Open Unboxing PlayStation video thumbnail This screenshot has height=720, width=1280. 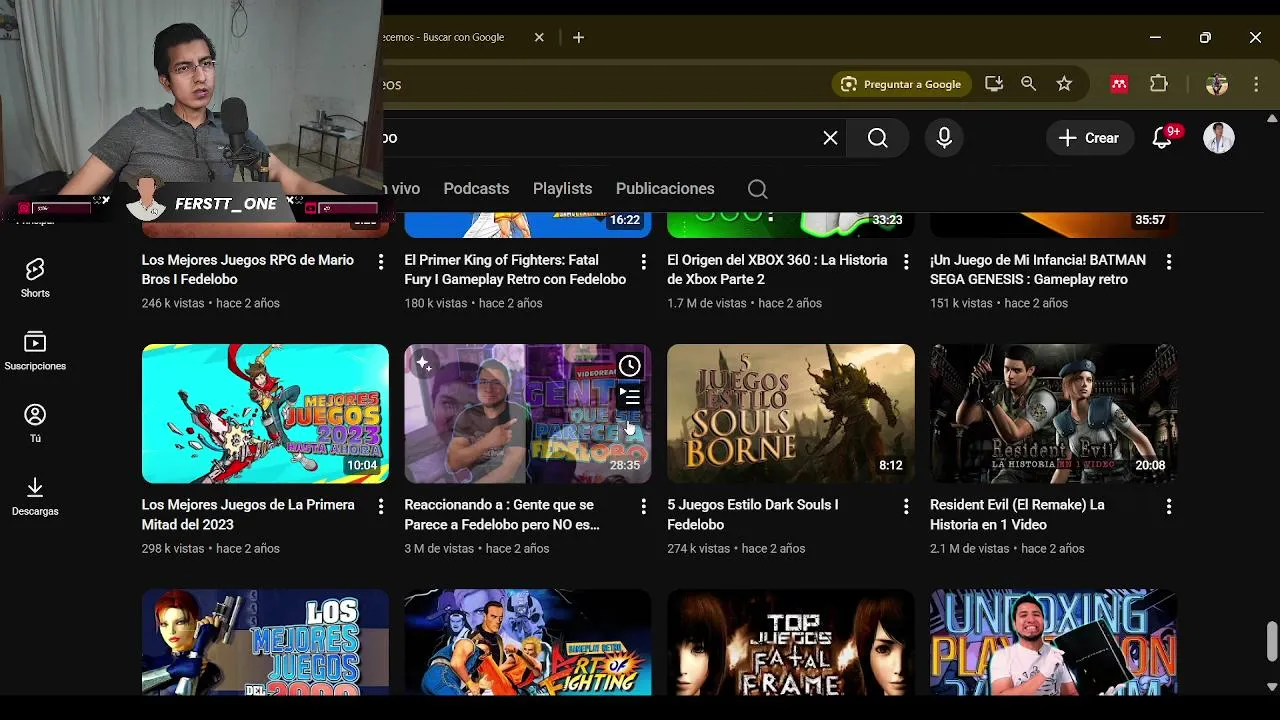[x=1053, y=642]
